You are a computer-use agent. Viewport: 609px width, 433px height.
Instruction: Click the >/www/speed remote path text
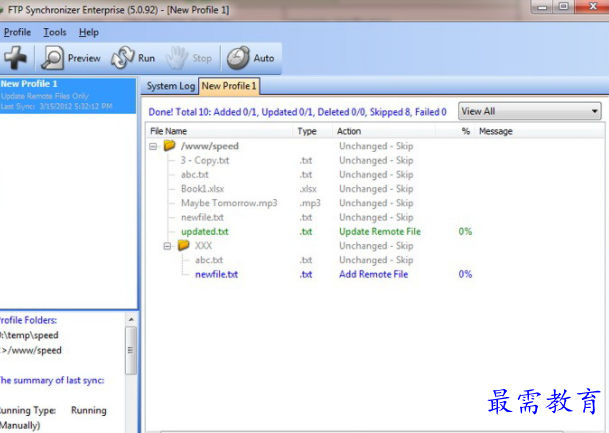(31, 350)
